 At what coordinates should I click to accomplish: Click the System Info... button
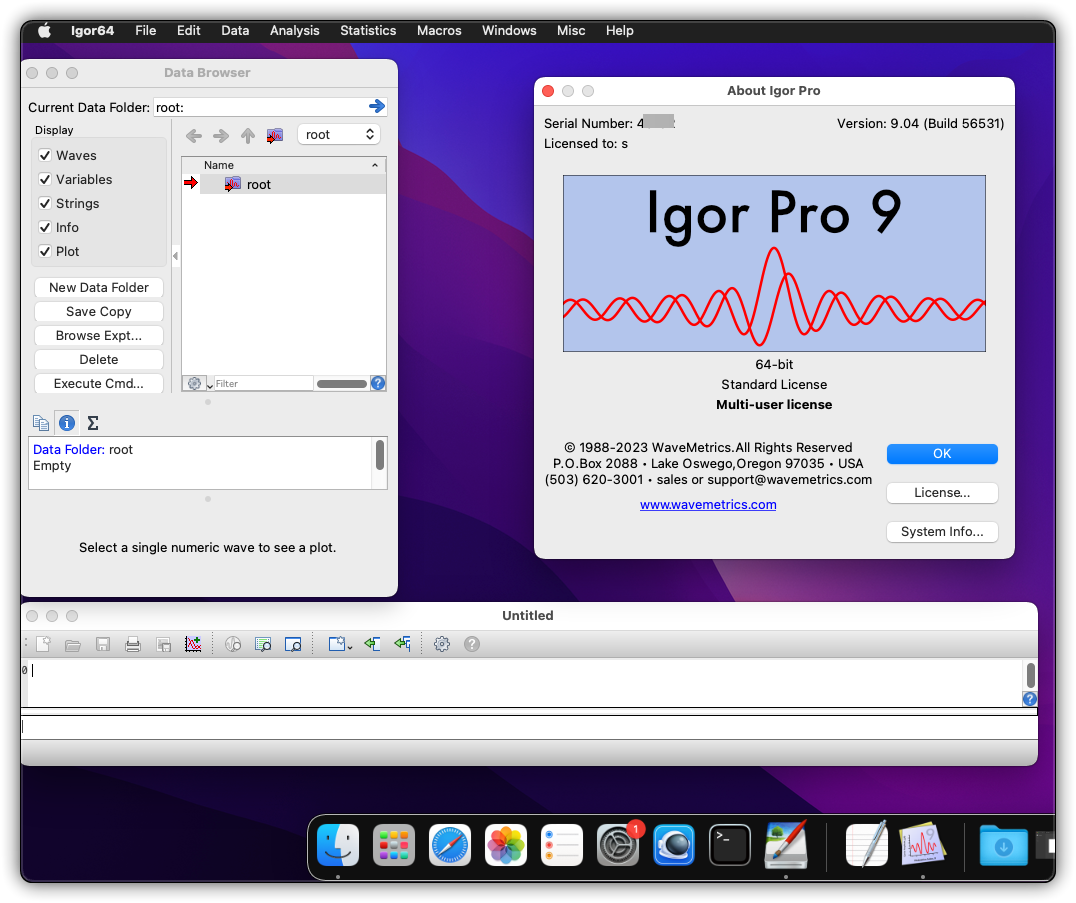click(942, 532)
